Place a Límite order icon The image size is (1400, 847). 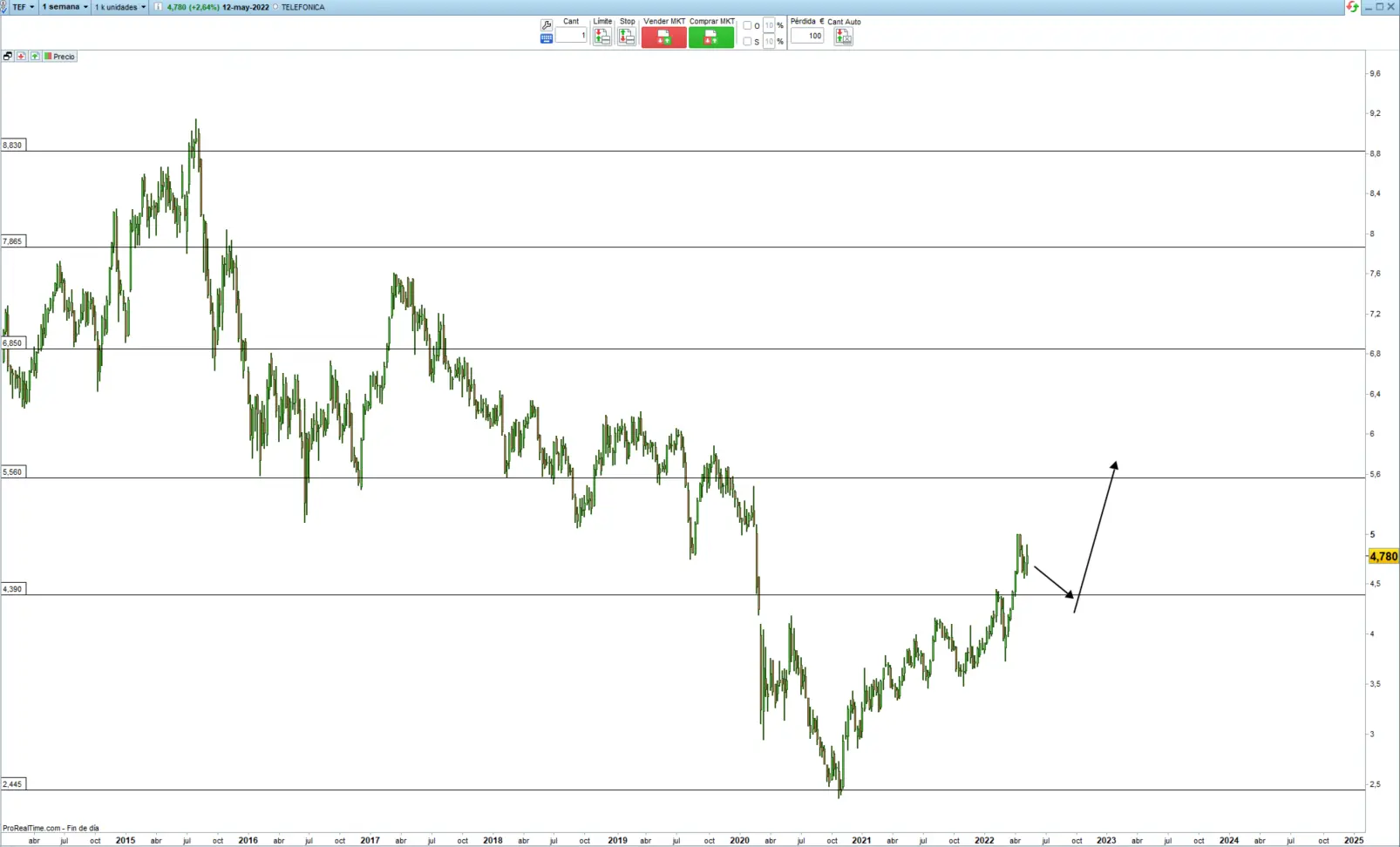click(602, 37)
